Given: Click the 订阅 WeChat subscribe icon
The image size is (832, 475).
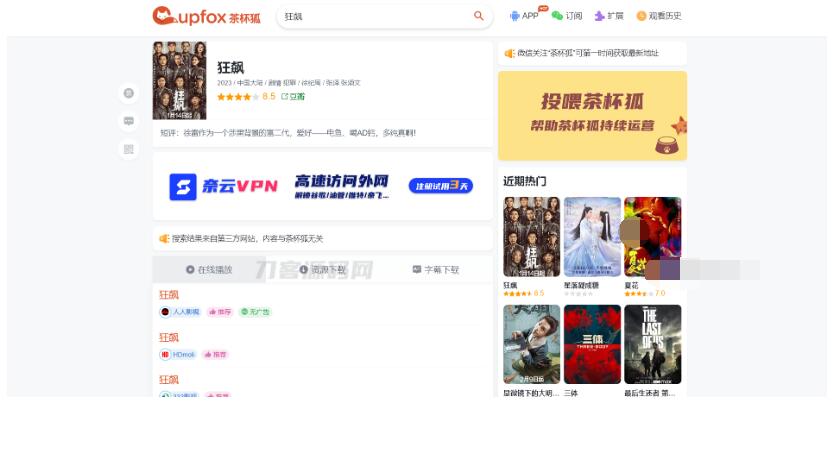Looking at the screenshot, I should [x=557, y=16].
